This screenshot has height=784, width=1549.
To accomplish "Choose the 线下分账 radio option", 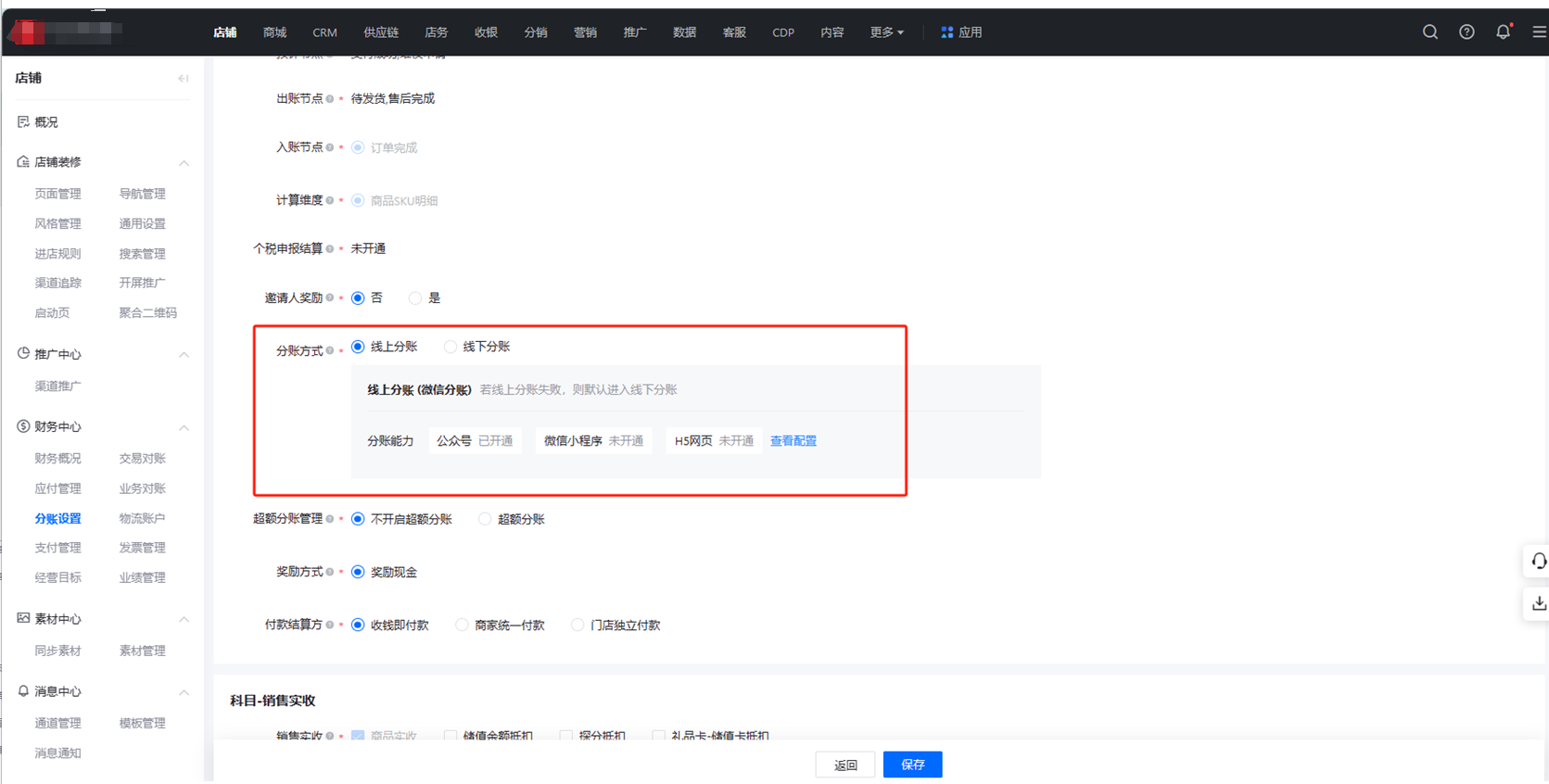I will pos(451,347).
